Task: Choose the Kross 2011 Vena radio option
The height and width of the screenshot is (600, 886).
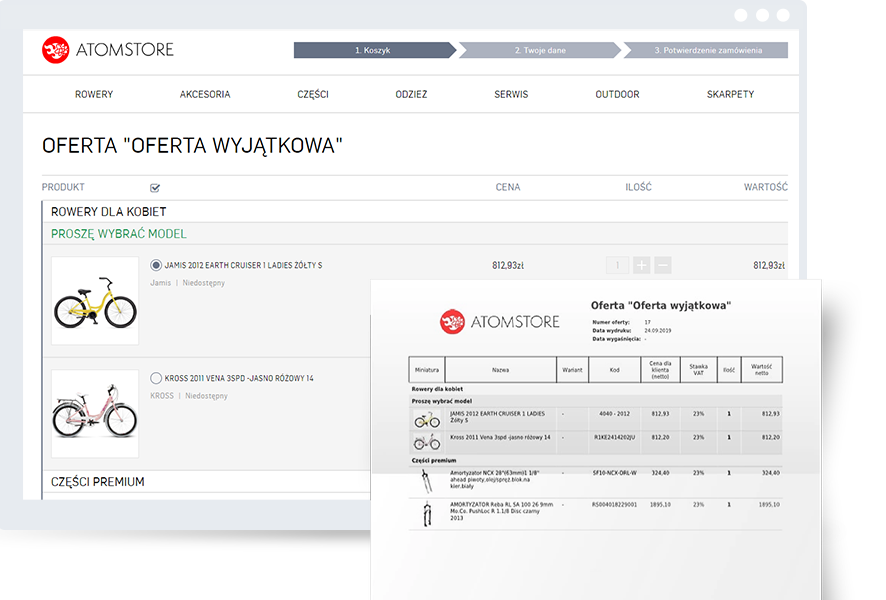Action: tap(156, 379)
